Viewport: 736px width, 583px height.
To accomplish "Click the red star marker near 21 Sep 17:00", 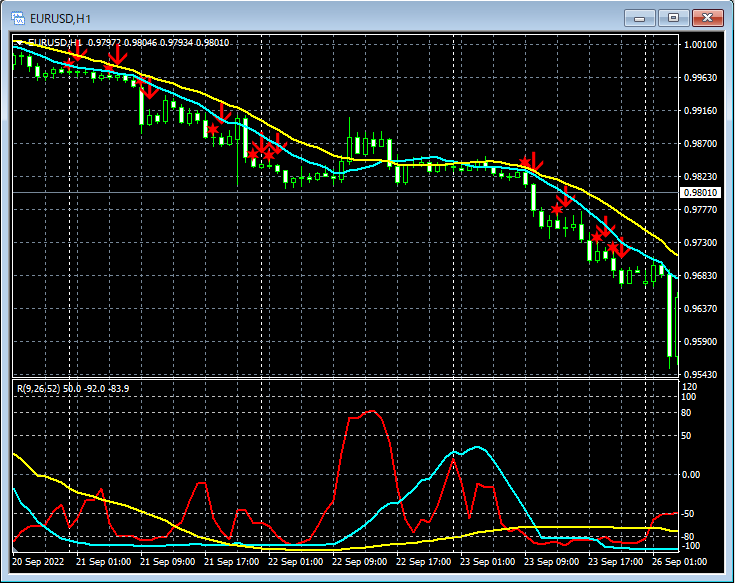I will [x=212, y=128].
